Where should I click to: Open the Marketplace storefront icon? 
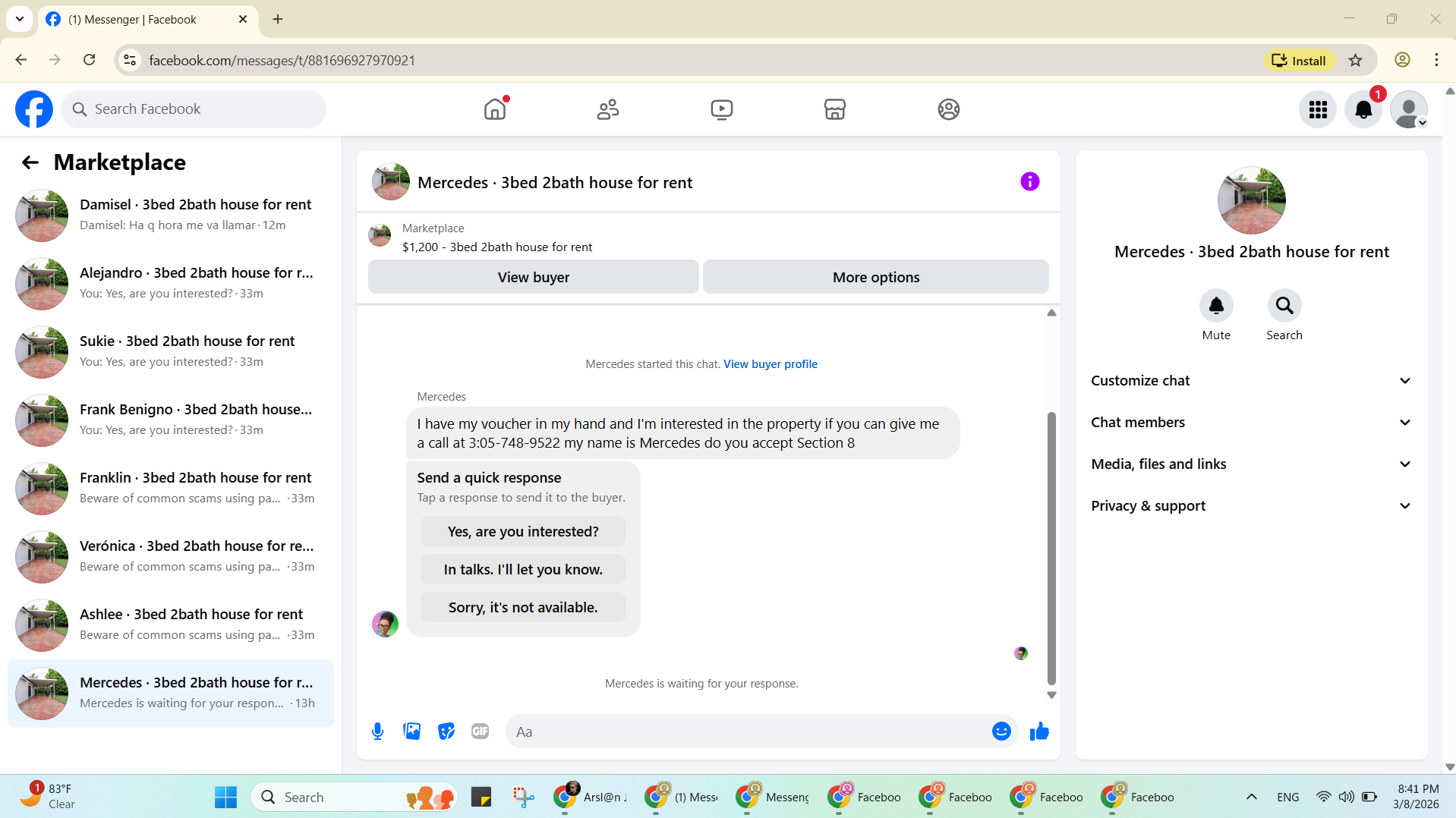[x=835, y=109]
